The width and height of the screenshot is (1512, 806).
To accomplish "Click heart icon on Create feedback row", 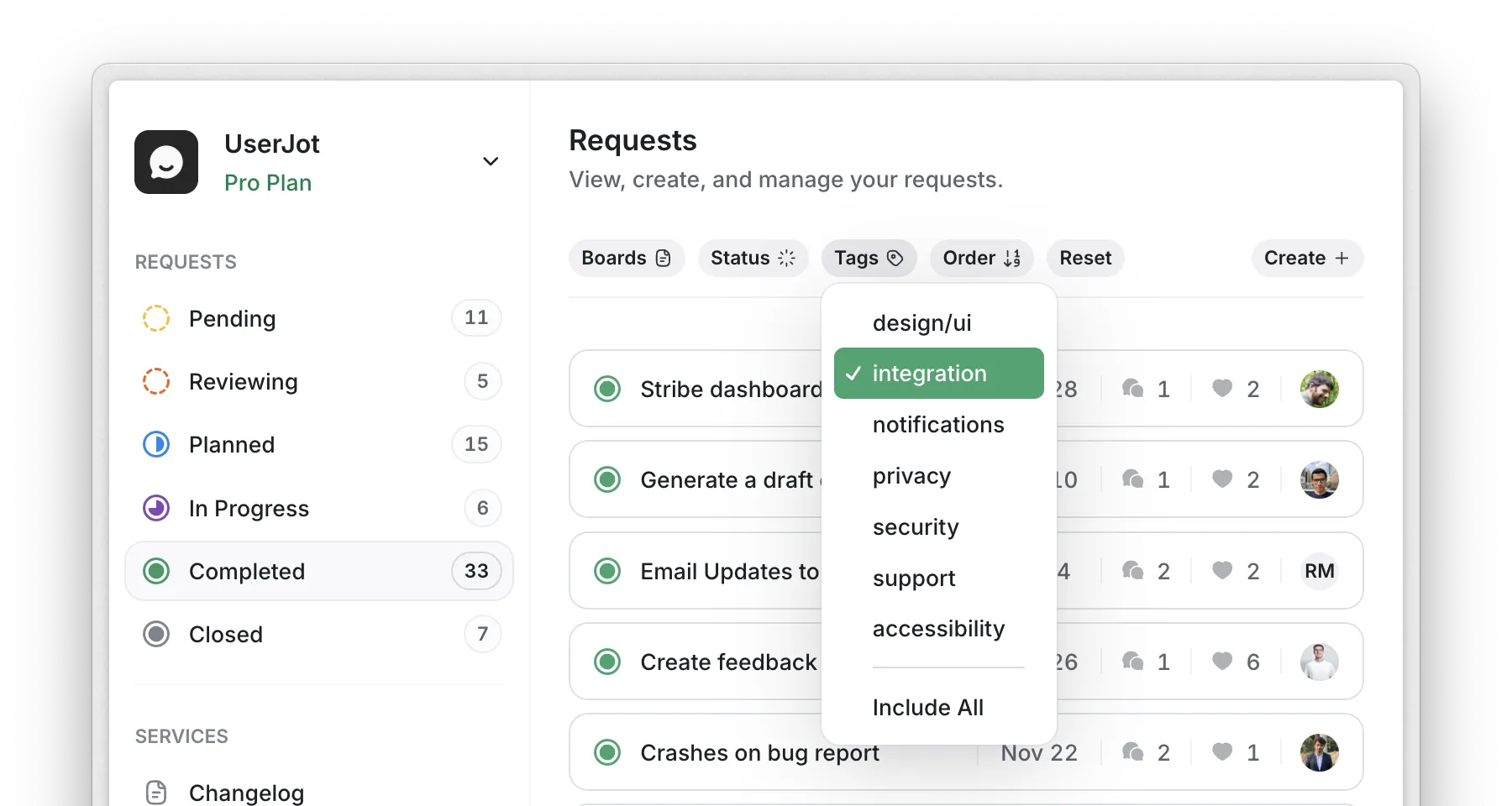I will coord(1222,661).
